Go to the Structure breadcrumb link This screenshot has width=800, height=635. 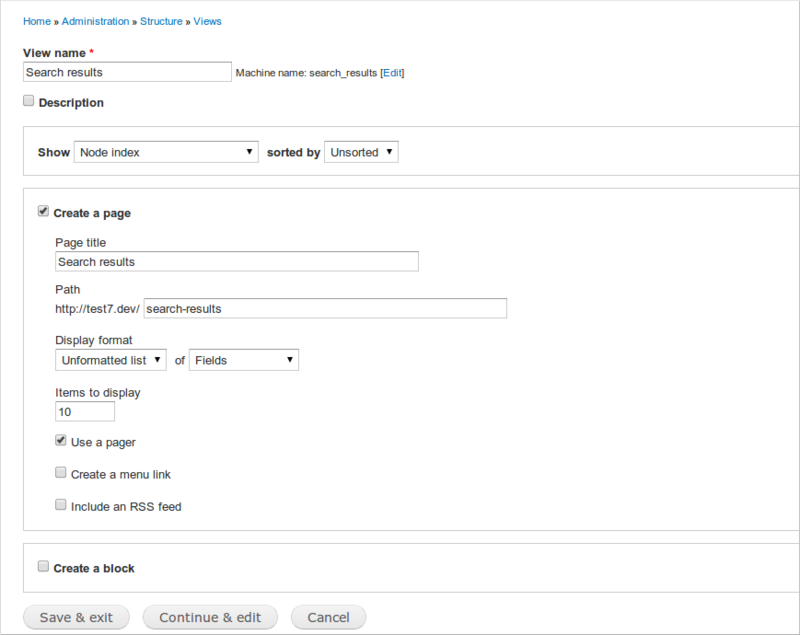click(160, 21)
